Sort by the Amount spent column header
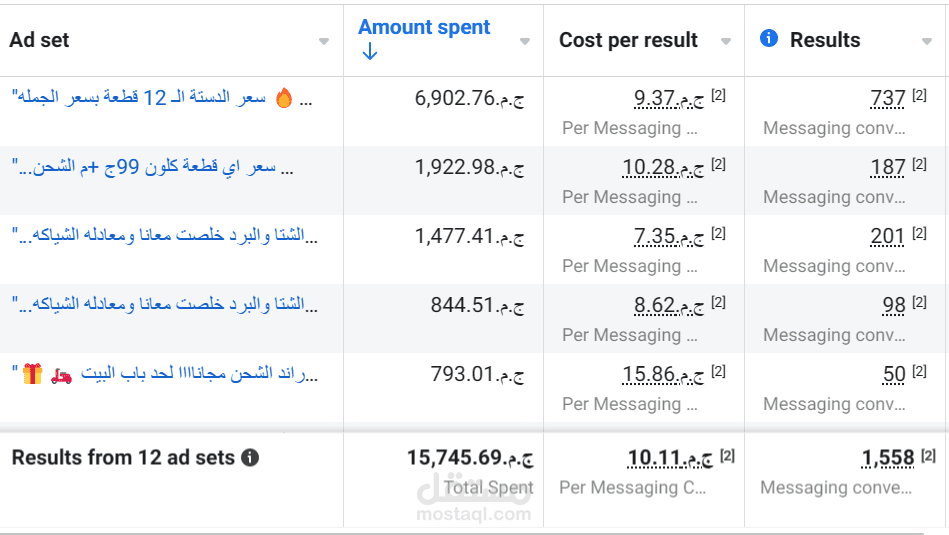This screenshot has width=949, height=535. coord(424,28)
